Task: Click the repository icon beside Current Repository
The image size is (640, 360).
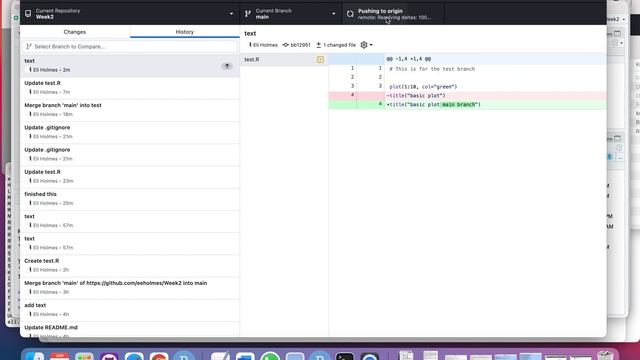Action: click(x=28, y=14)
